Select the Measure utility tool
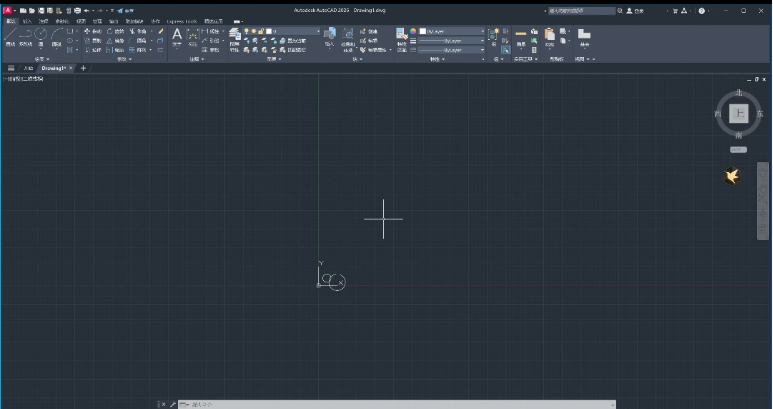The image size is (773, 409). click(x=521, y=37)
